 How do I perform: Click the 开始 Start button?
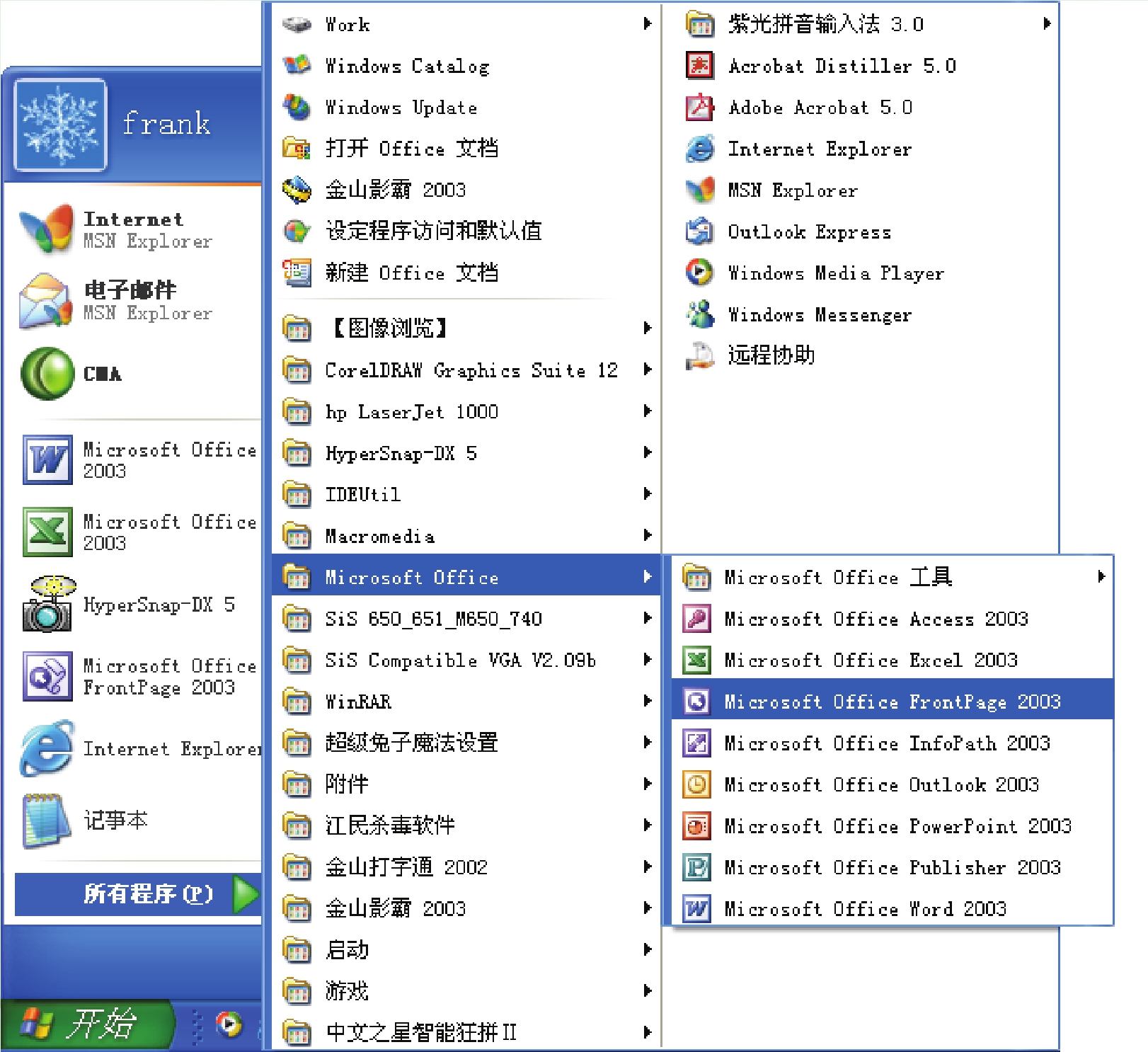(86, 1024)
